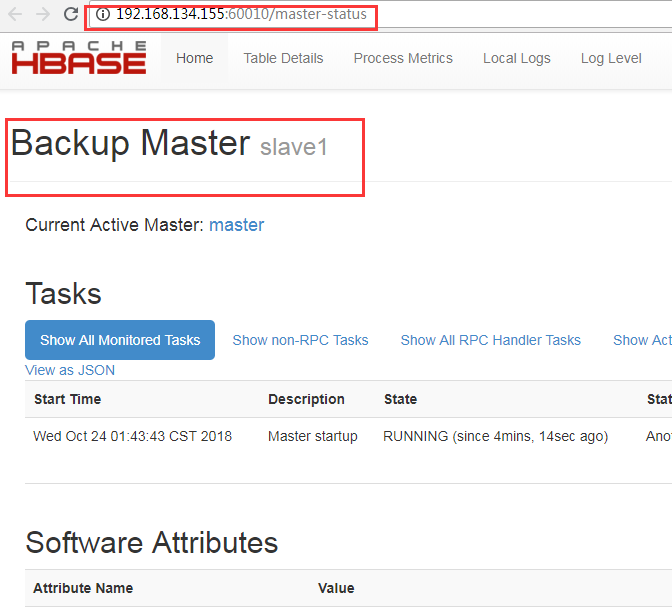This screenshot has width=672, height=613.
Task: Click the 'Value' column header
Action: [x=336, y=588]
